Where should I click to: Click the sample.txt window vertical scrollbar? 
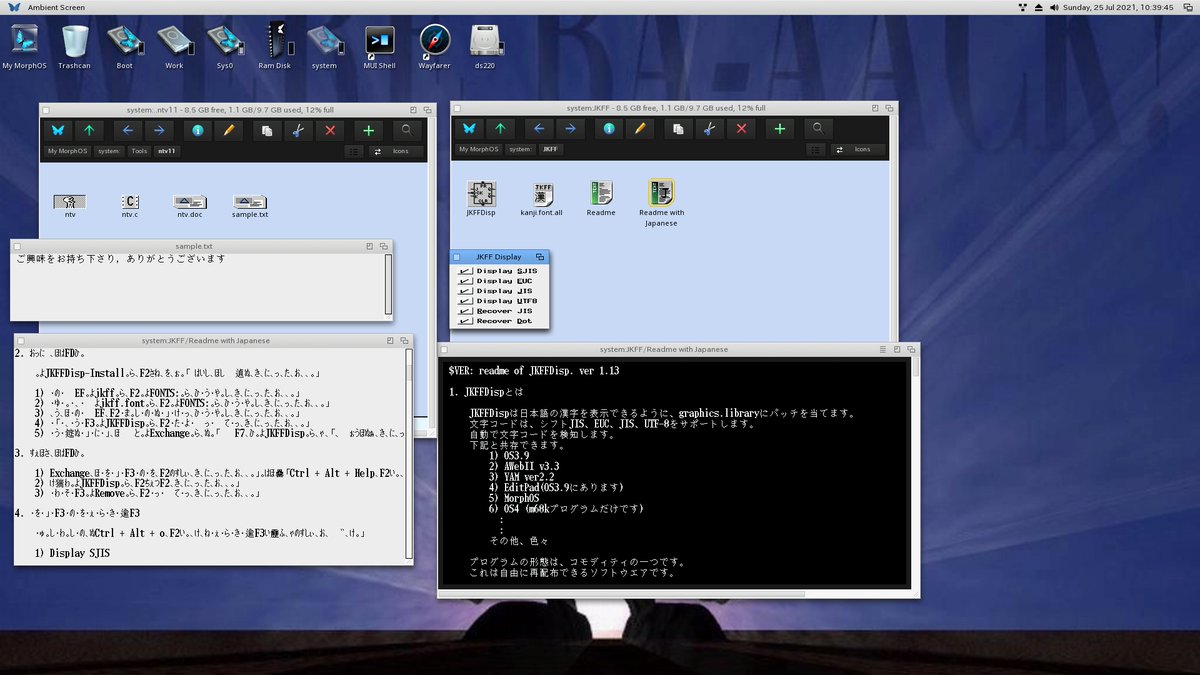pyautogui.click(x=388, y=283)
